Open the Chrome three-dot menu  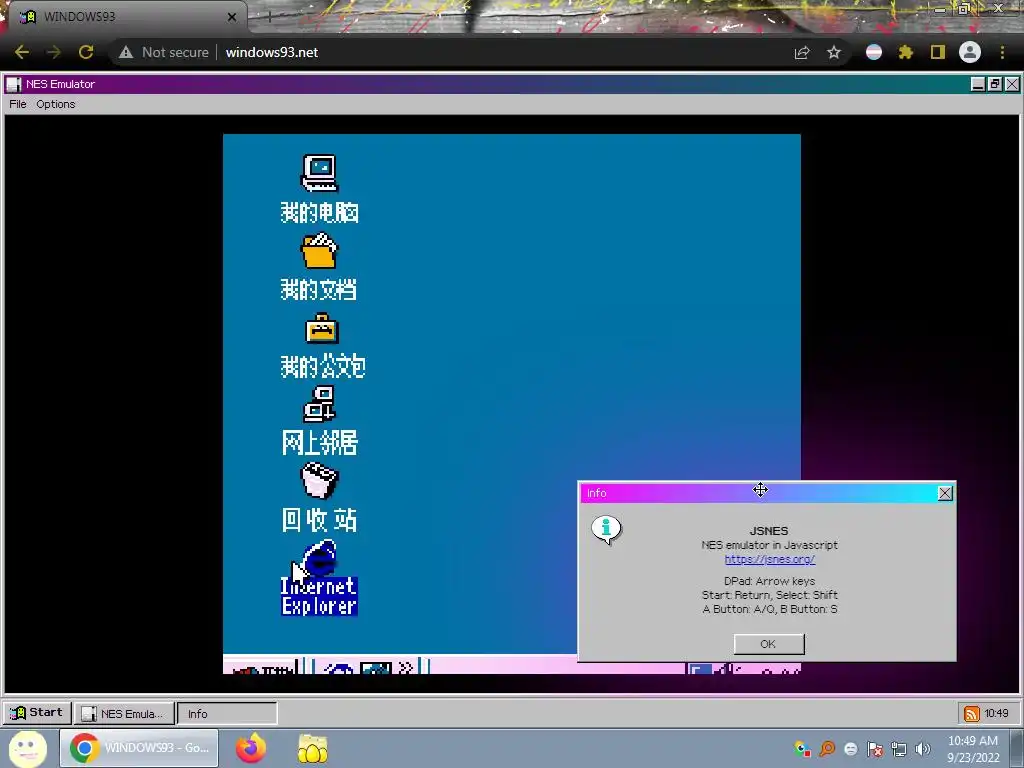tap(1002, 52)
